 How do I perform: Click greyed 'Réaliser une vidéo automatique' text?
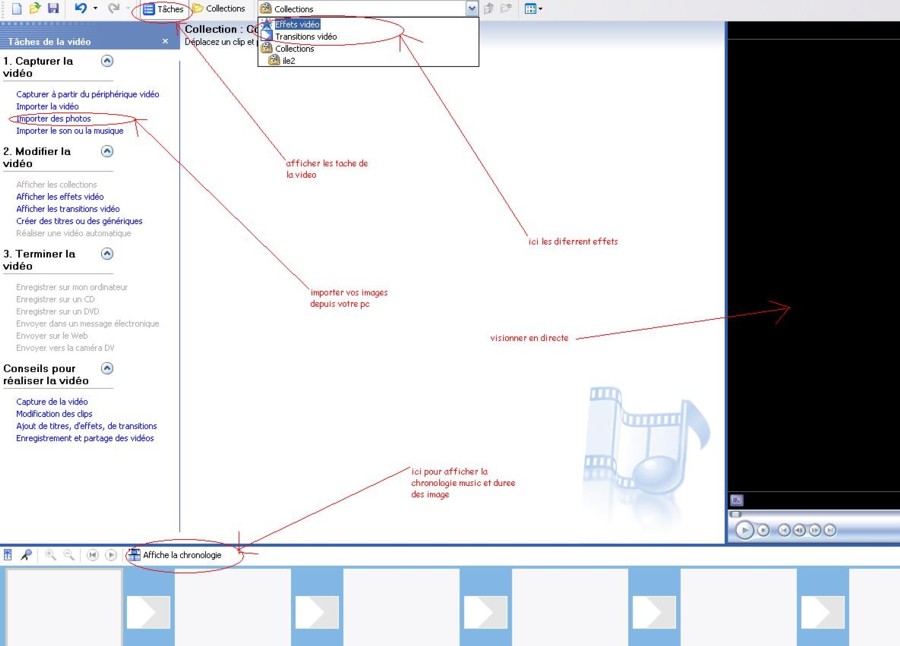pos(73,233)
